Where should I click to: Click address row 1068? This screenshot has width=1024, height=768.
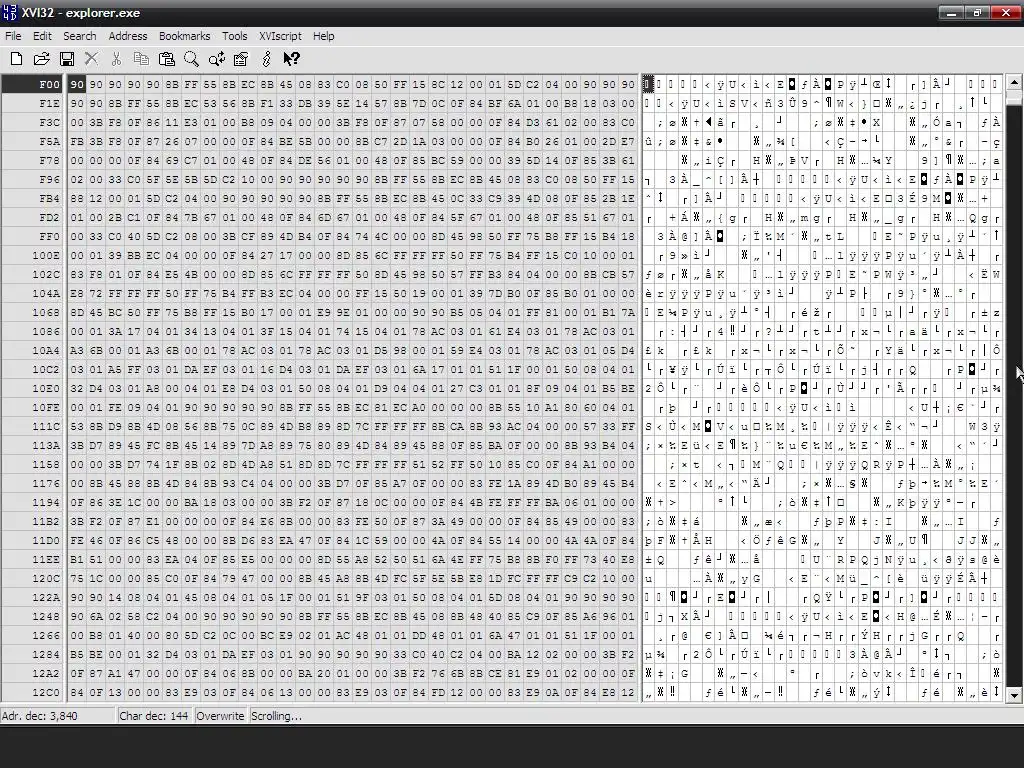[x=33, y=312]
